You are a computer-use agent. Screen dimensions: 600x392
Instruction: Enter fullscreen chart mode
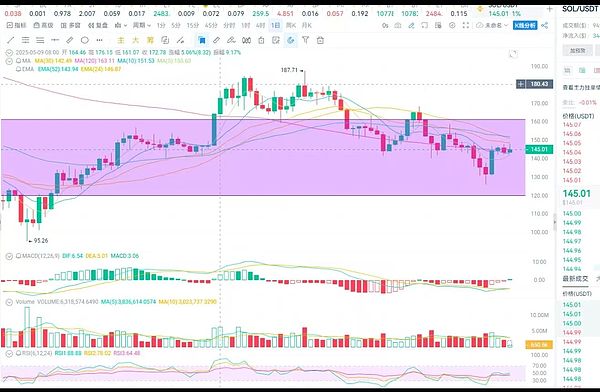[466, 25]
